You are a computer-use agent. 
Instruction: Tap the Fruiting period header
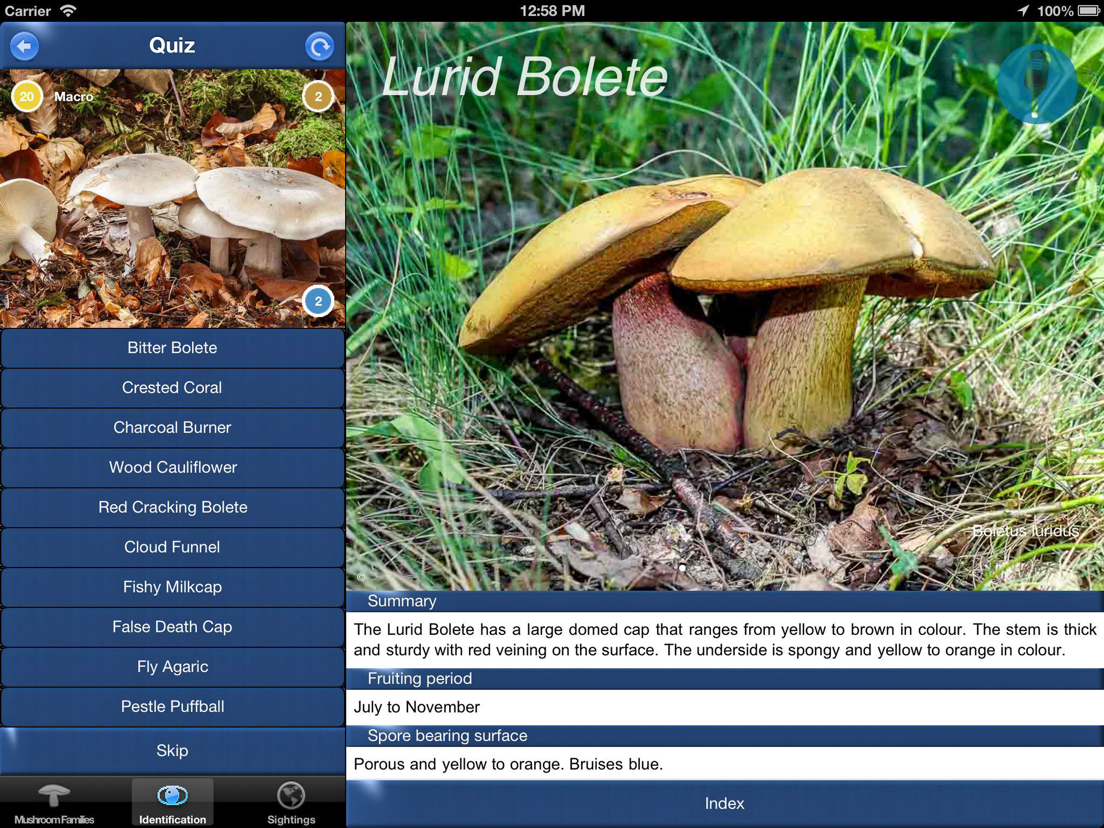click(x=724, y=679)
